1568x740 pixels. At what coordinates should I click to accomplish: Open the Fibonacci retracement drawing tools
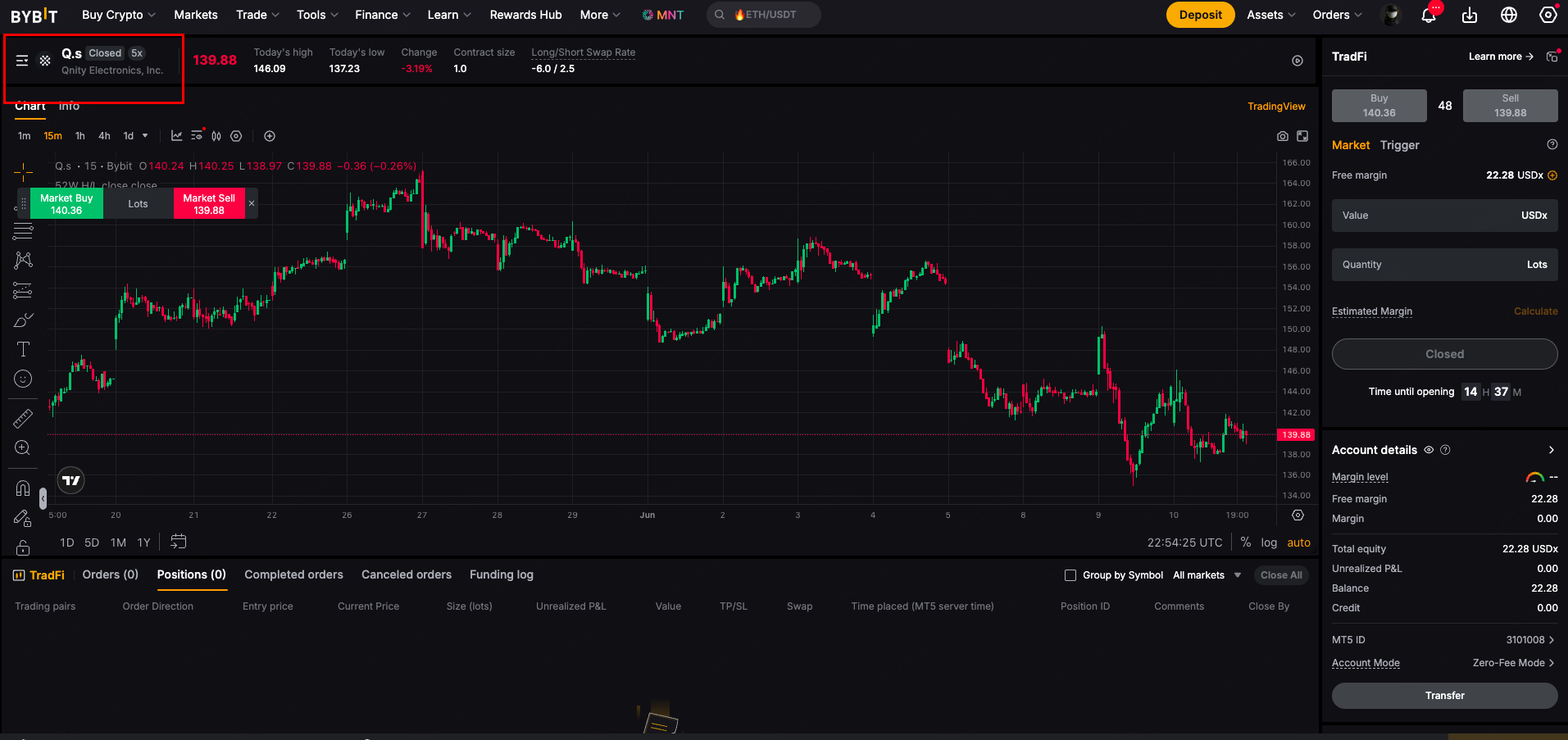point(23,231)
